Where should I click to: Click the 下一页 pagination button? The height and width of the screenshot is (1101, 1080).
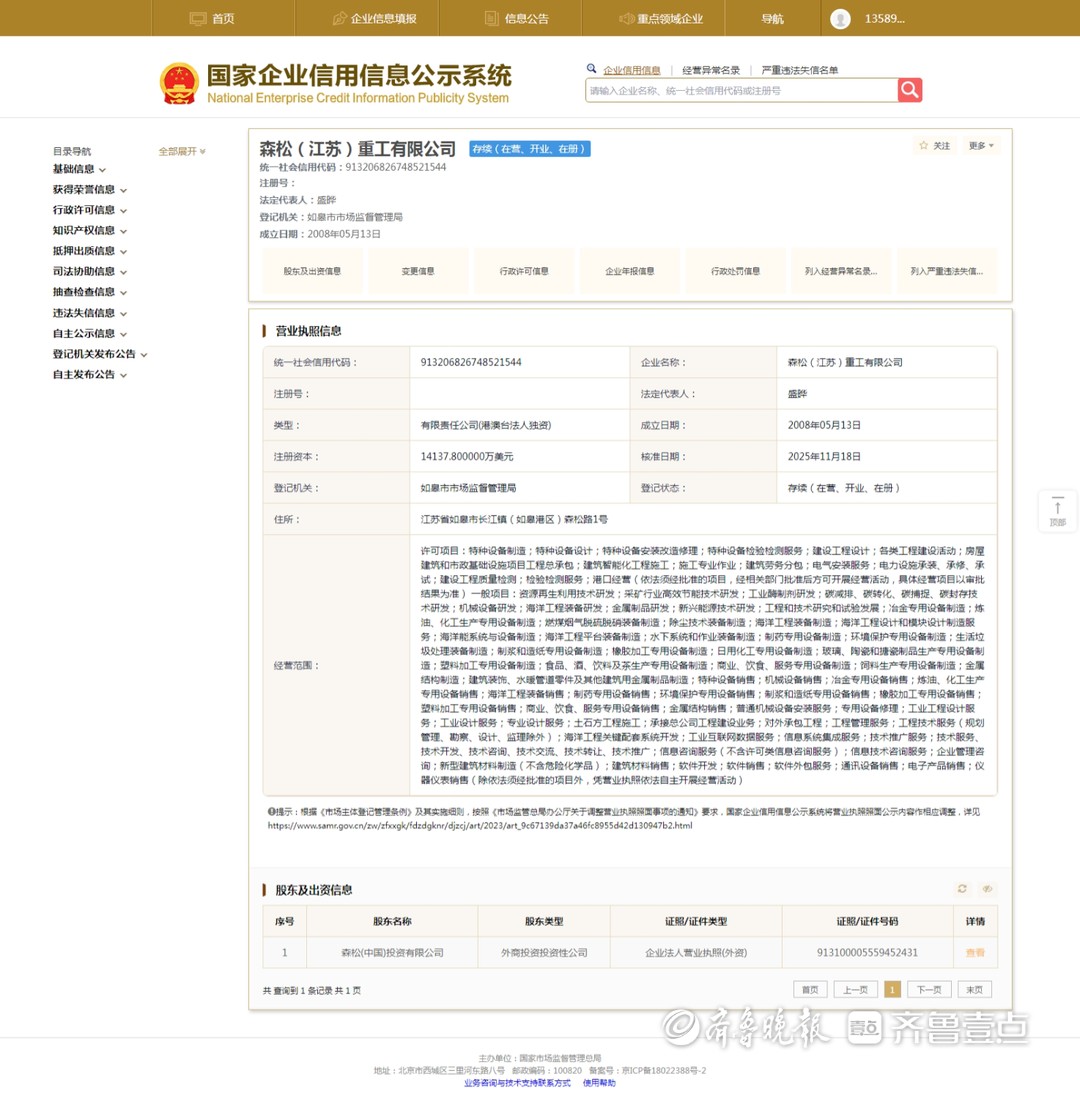pyautogui.click(x=929, y=989)
